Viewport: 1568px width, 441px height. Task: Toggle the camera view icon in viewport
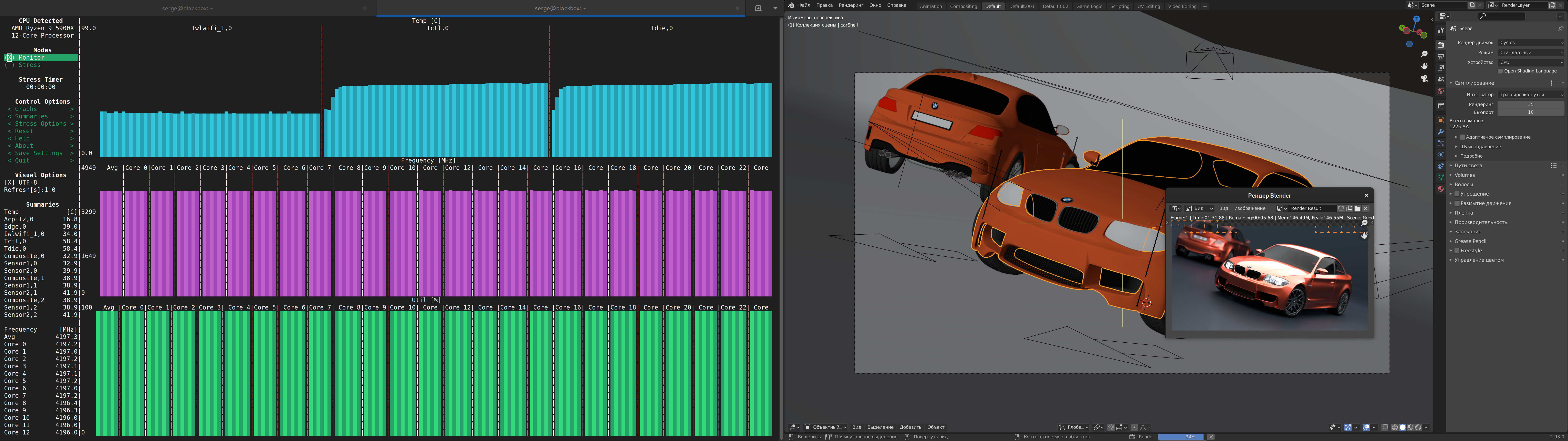pyautogui.click(x=1424, y=79)
